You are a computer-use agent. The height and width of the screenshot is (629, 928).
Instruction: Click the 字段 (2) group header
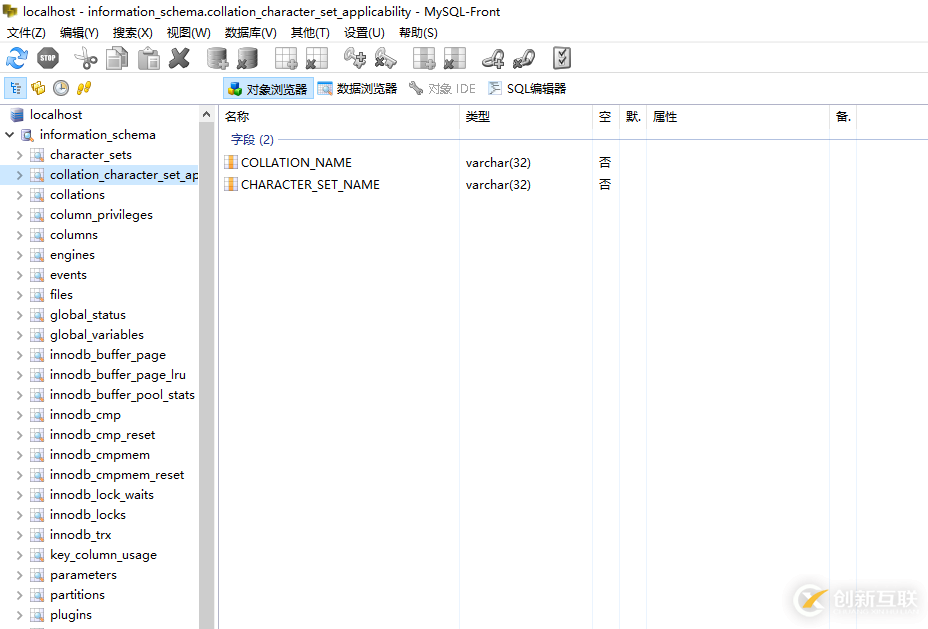tap(252, 140)
